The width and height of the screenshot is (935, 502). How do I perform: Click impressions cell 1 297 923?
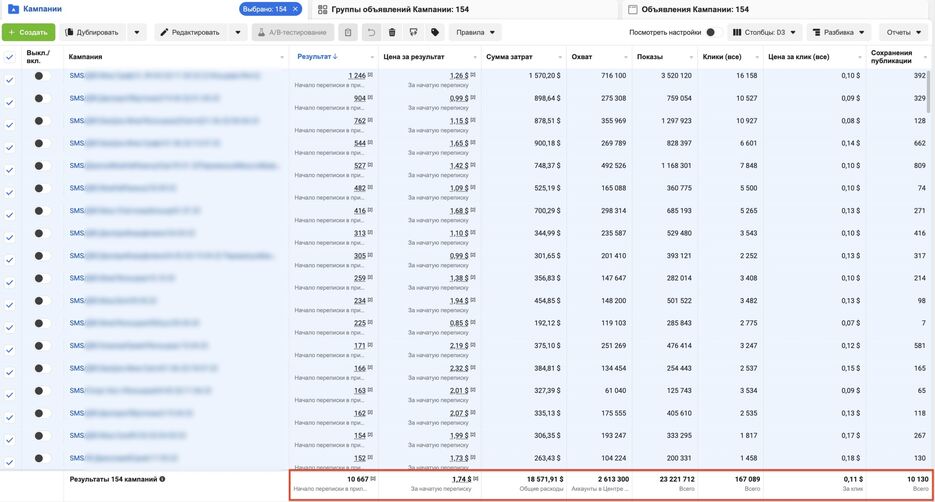[676, 120]
